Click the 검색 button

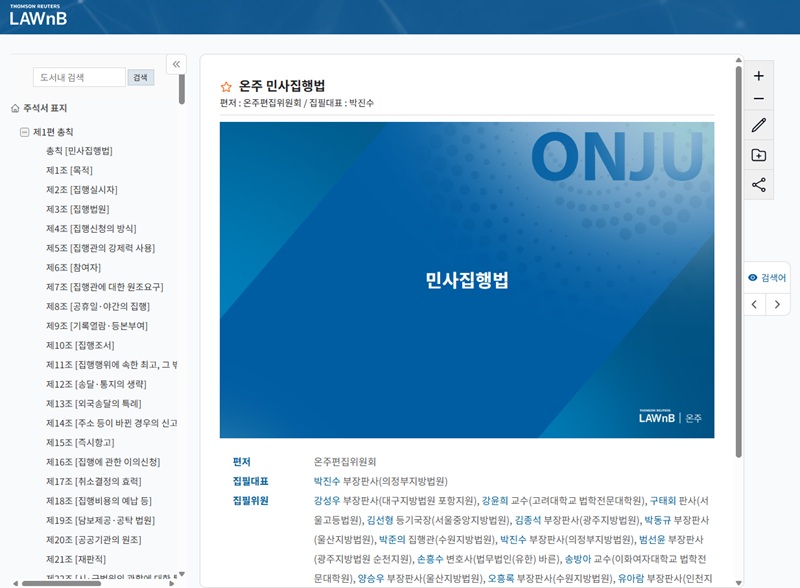140,78
